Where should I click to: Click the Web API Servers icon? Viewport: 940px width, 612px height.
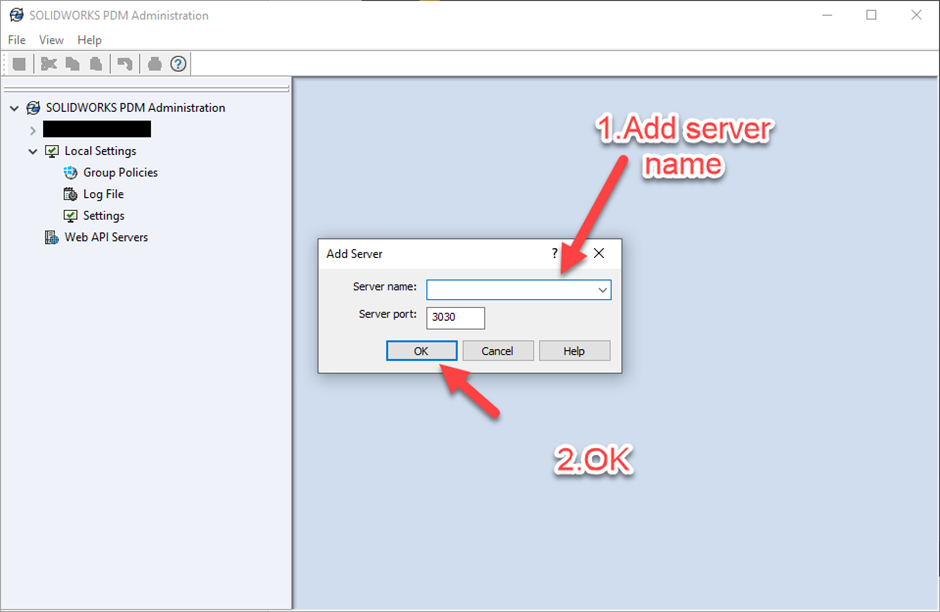[52, 237]
